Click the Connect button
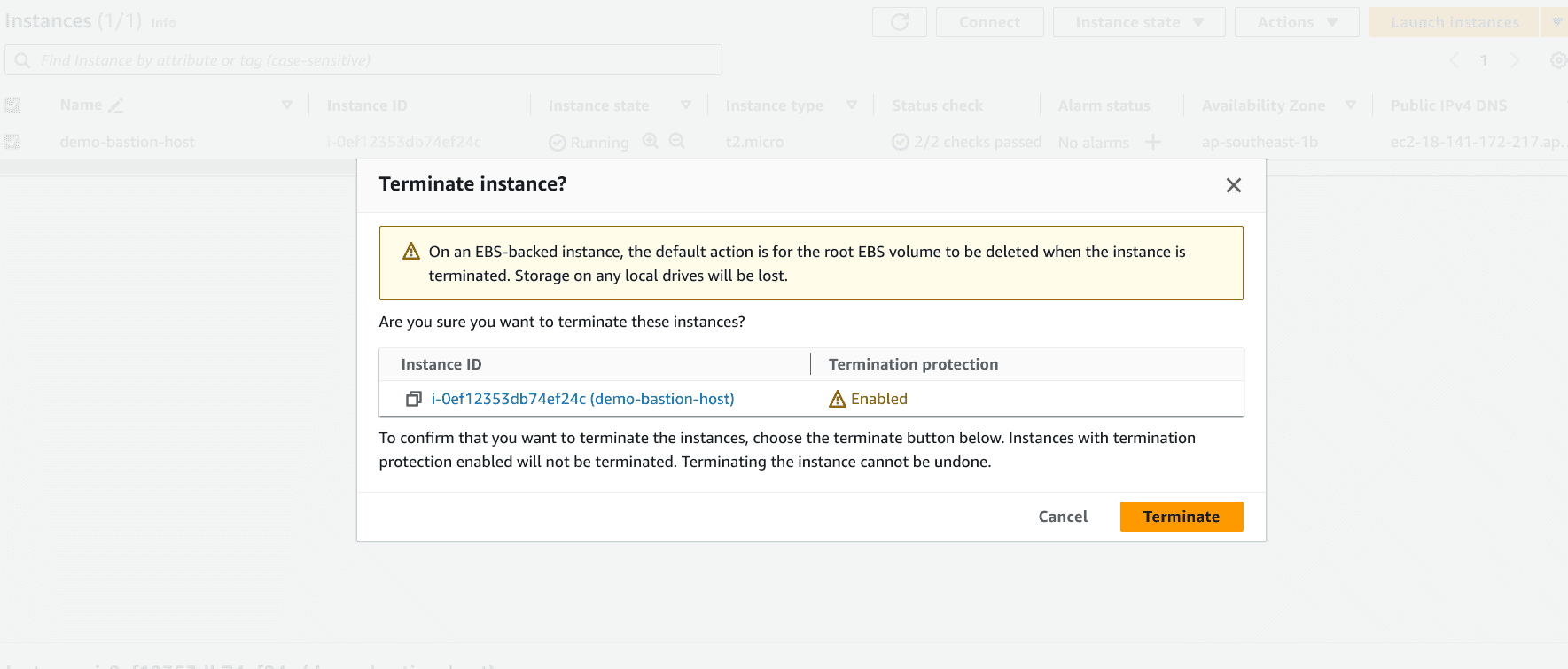Image resolution: width=1568 pixels, height=669 pixels. 989,22
